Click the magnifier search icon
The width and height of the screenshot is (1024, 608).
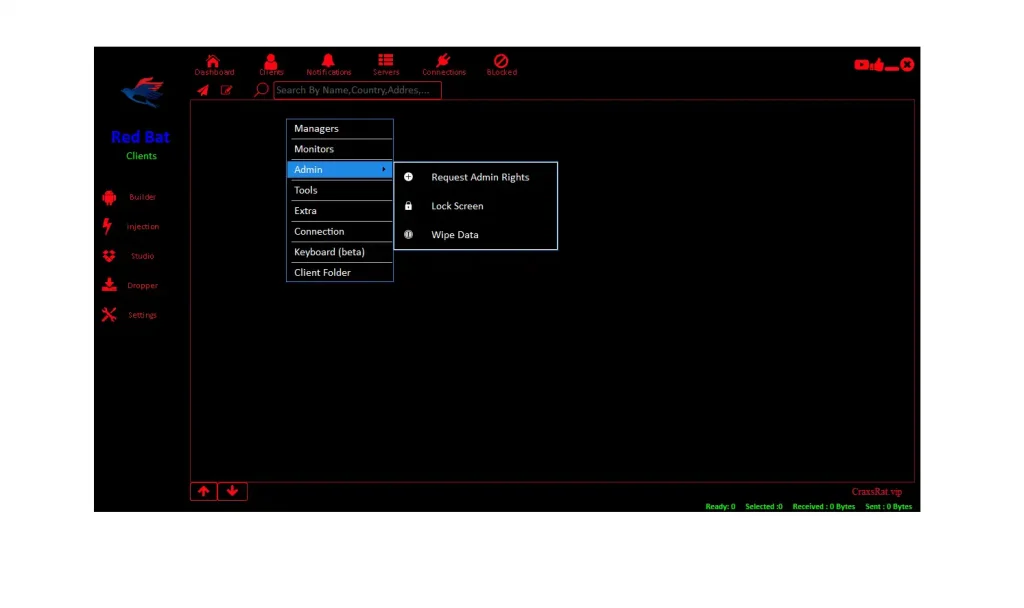click(x=261, y=90)
